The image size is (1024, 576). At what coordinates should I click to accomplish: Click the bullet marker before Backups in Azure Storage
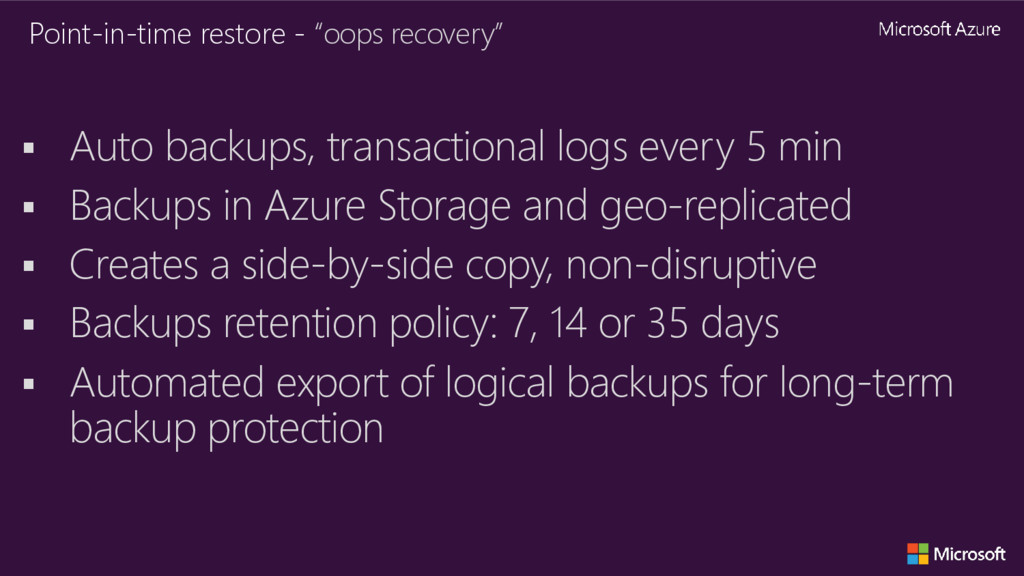tap(29, 208)
